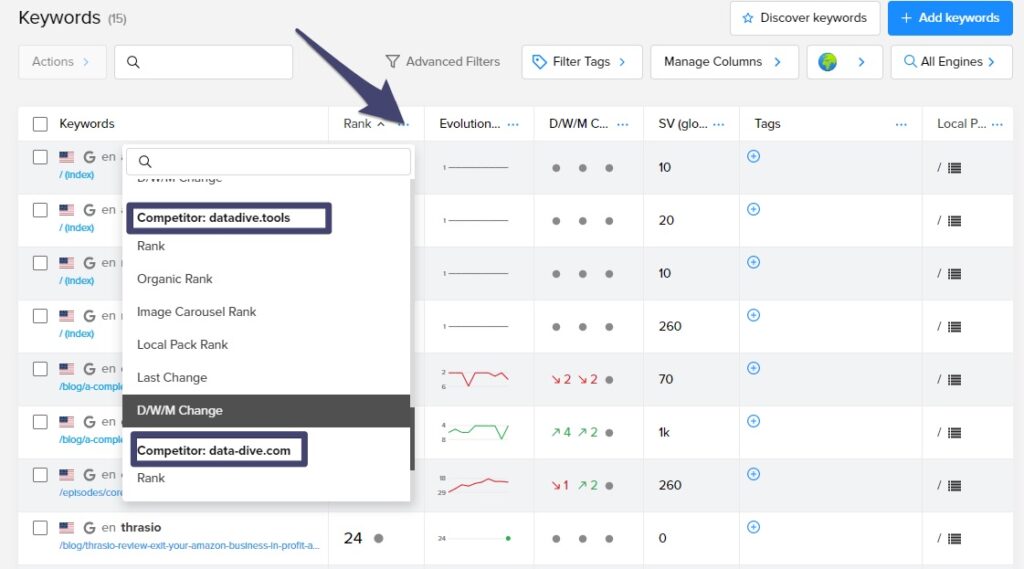Click the SV value 1k
This screenshot has width=1024, height=569.
[x=664, y=432]
